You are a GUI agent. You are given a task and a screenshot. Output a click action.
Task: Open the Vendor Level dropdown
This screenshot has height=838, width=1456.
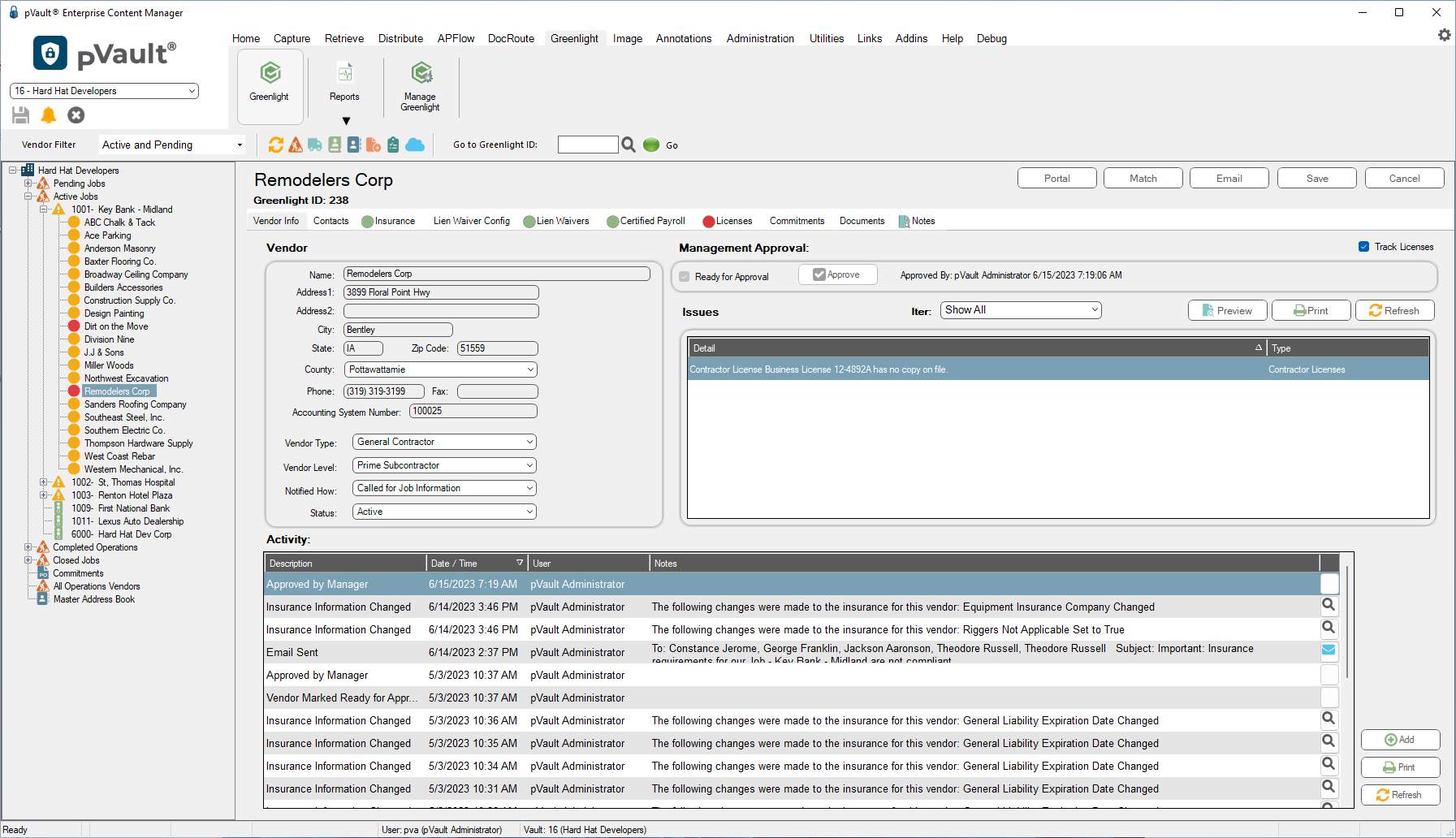[445, 465]
